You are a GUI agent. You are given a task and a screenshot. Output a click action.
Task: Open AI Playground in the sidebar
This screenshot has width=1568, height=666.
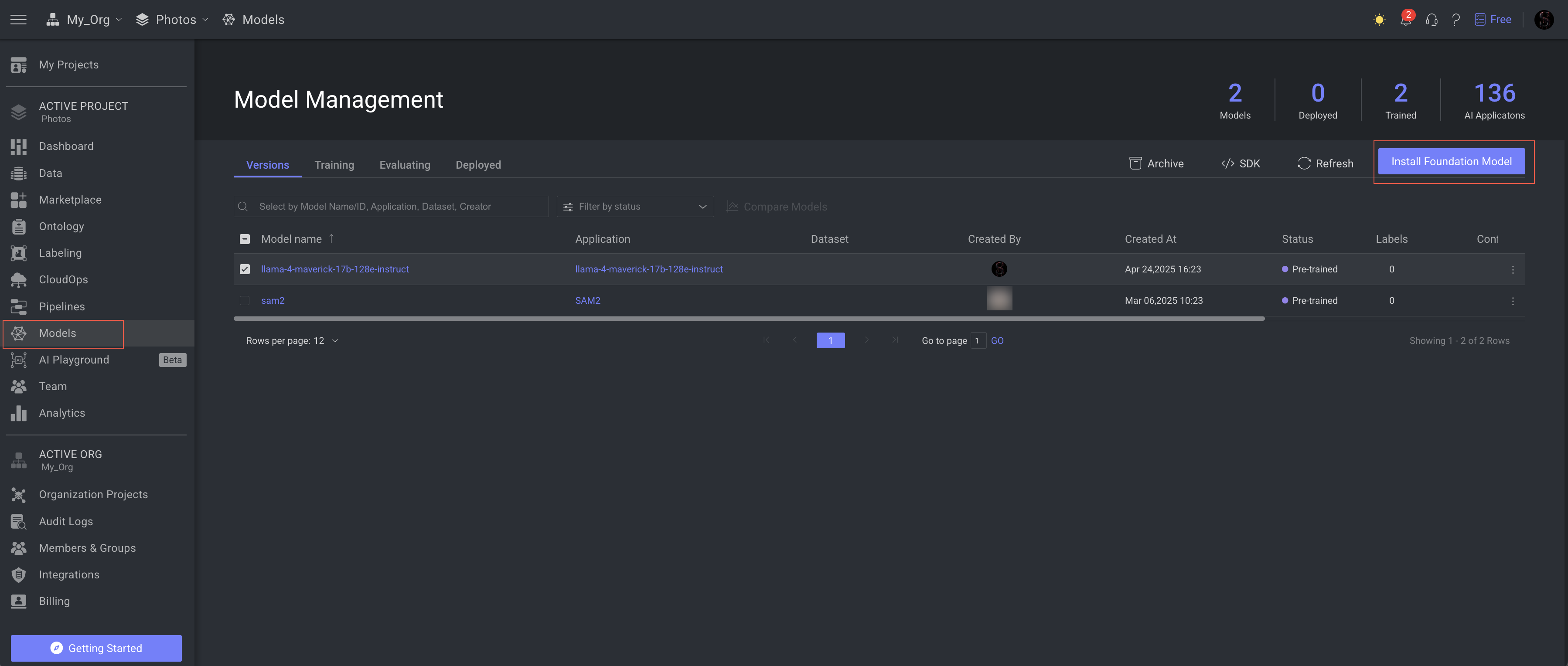click(74, 360)
